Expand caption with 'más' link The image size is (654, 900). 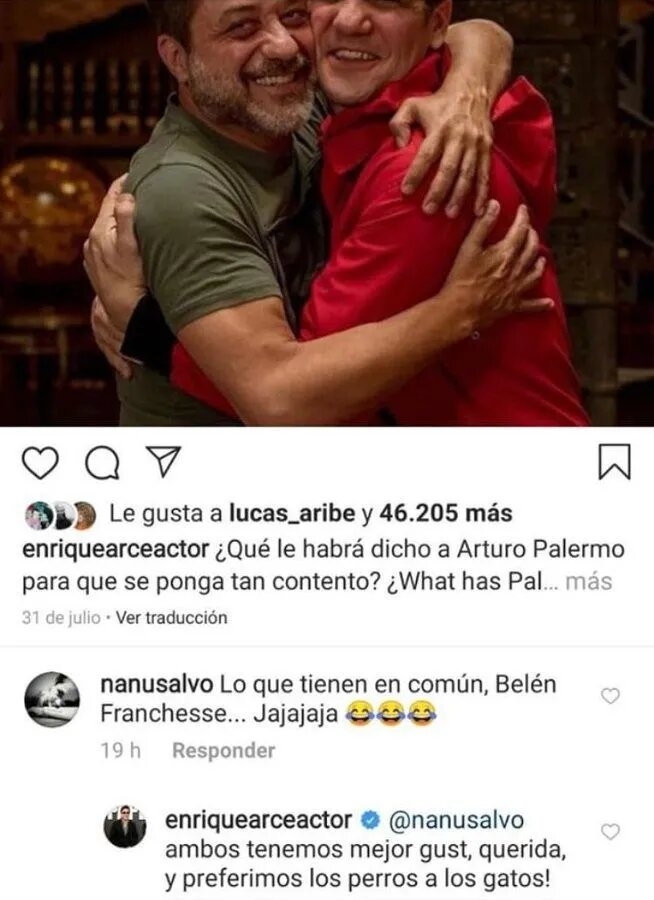589,582
